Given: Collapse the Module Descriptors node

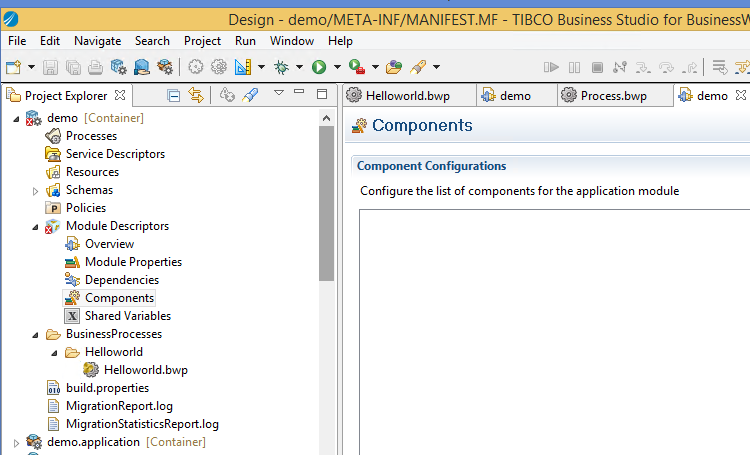Looking at the screenshot, I should 35,227.
